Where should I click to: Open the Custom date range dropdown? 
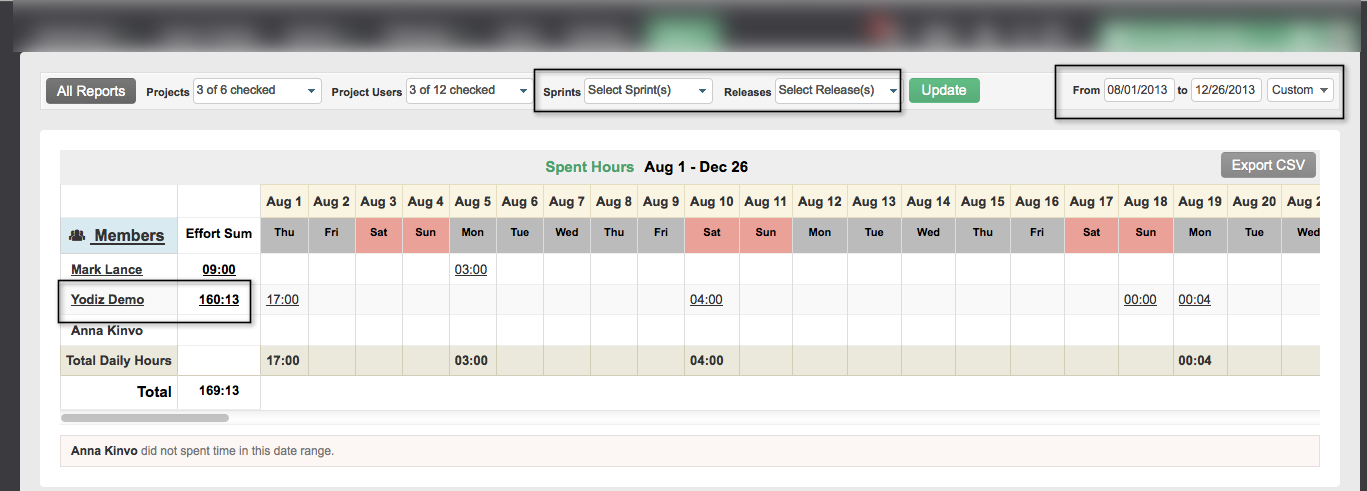point(1300,90)
